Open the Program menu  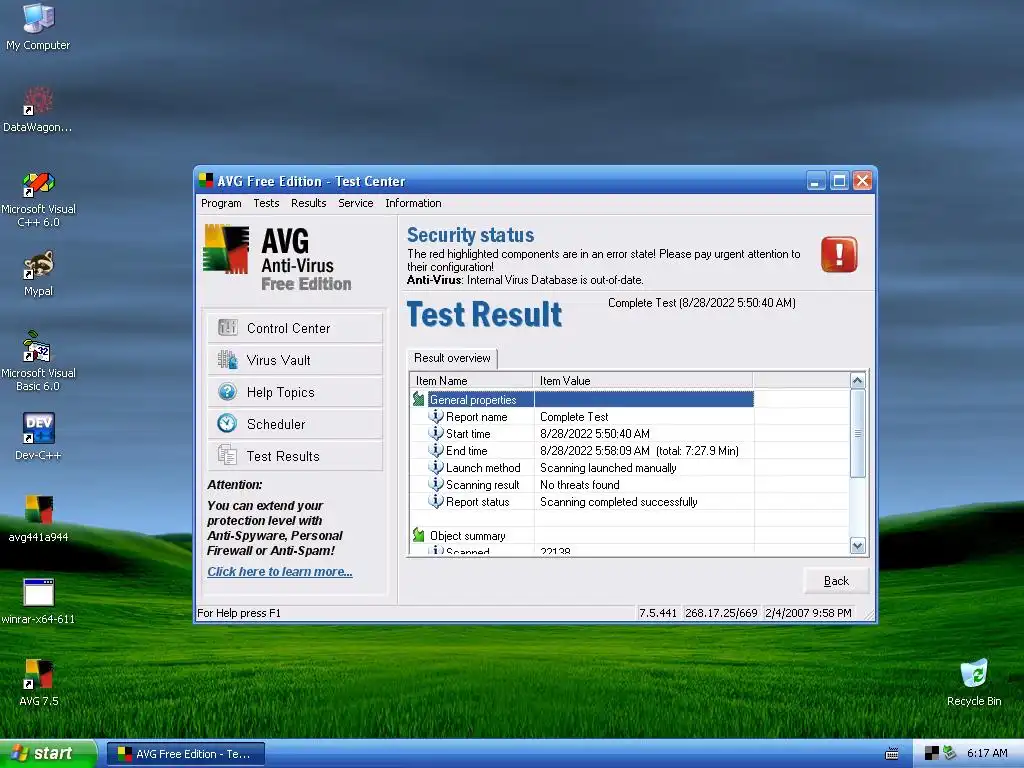(x=221, y=203)
